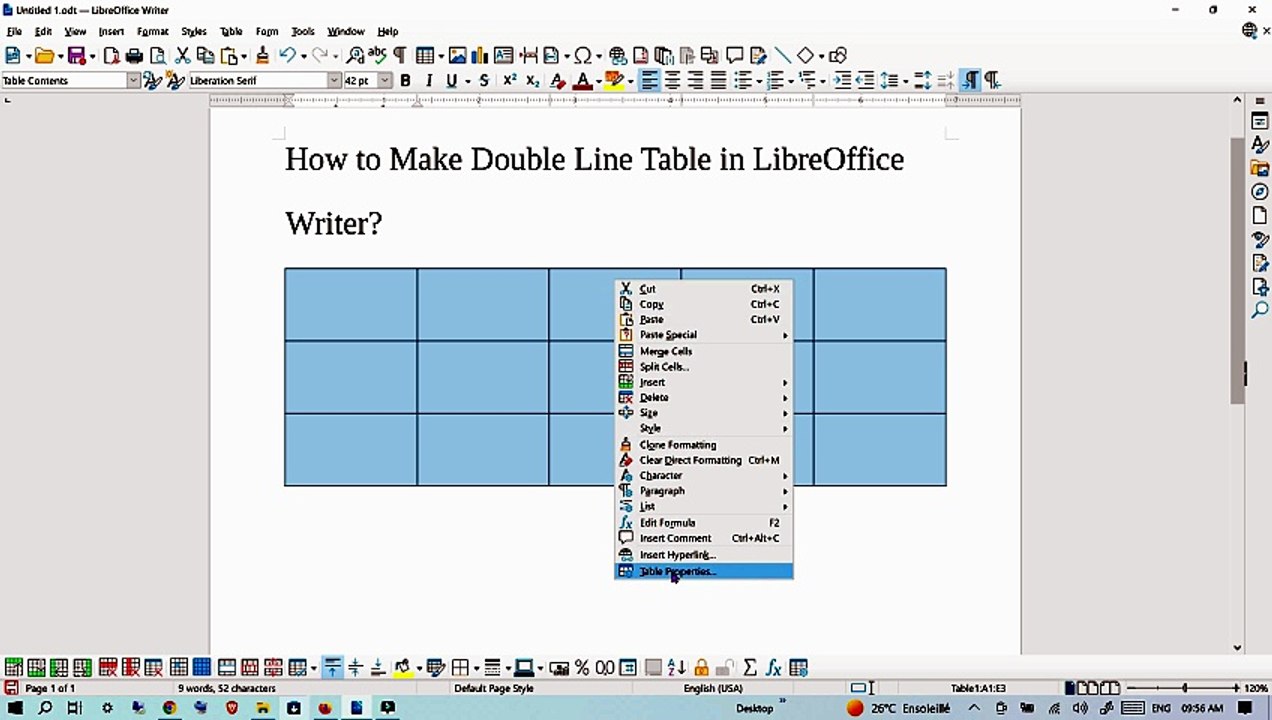
Task: Click the Cut scissors icon
Action: pyautogui.click(x=183, y=56)
